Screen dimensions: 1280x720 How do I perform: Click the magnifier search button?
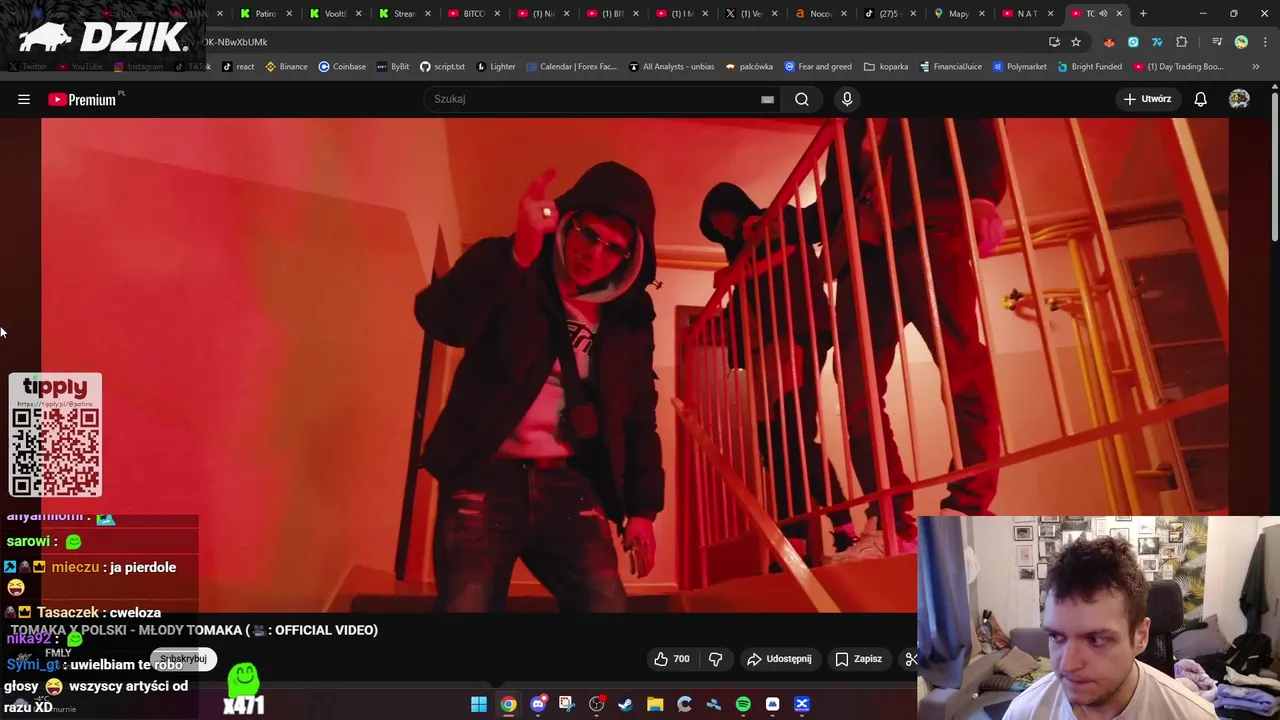(x=802, y=99)
